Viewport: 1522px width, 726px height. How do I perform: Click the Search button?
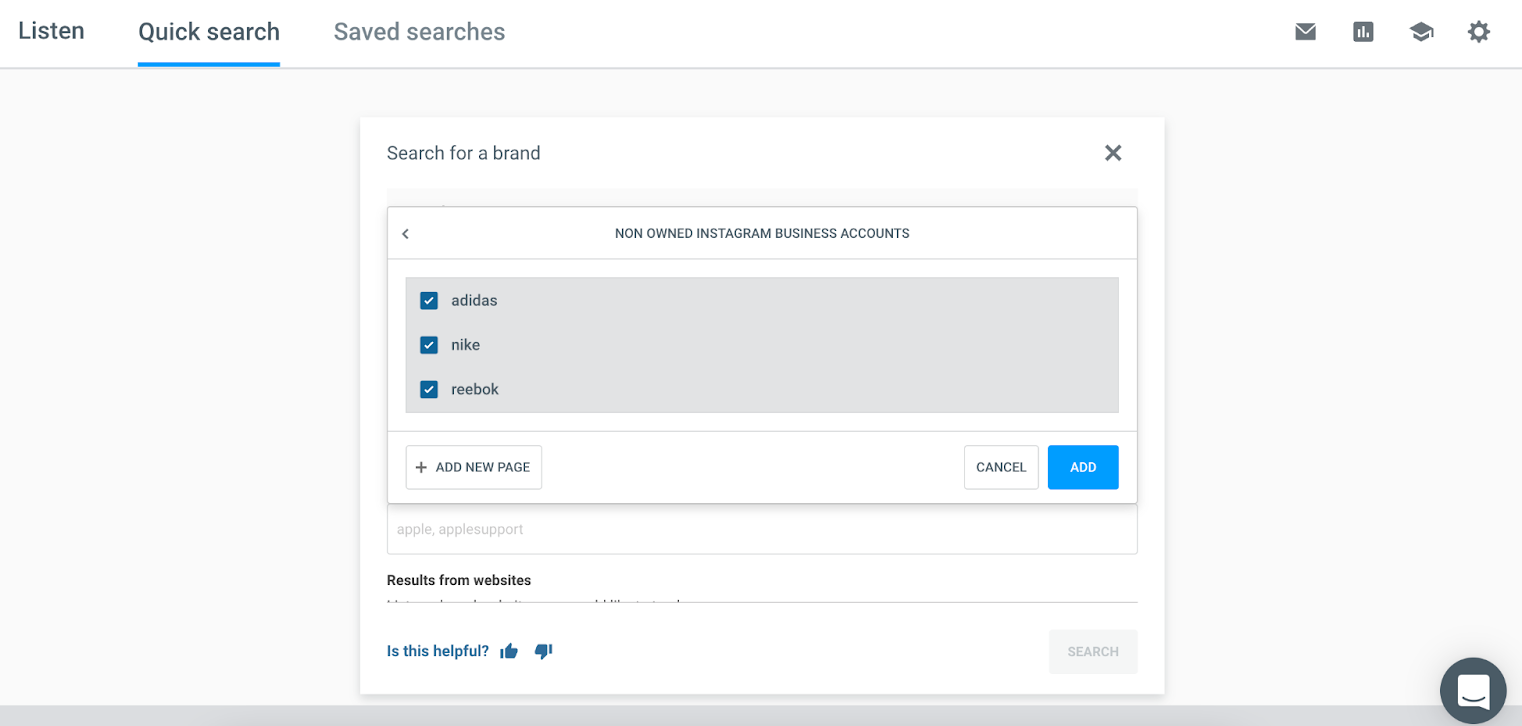point(1093,652)
